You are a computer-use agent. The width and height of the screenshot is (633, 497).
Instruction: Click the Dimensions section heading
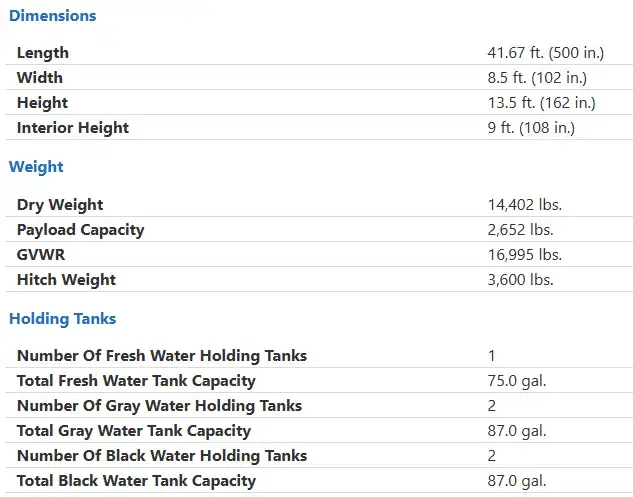click(x=52, y=16)
